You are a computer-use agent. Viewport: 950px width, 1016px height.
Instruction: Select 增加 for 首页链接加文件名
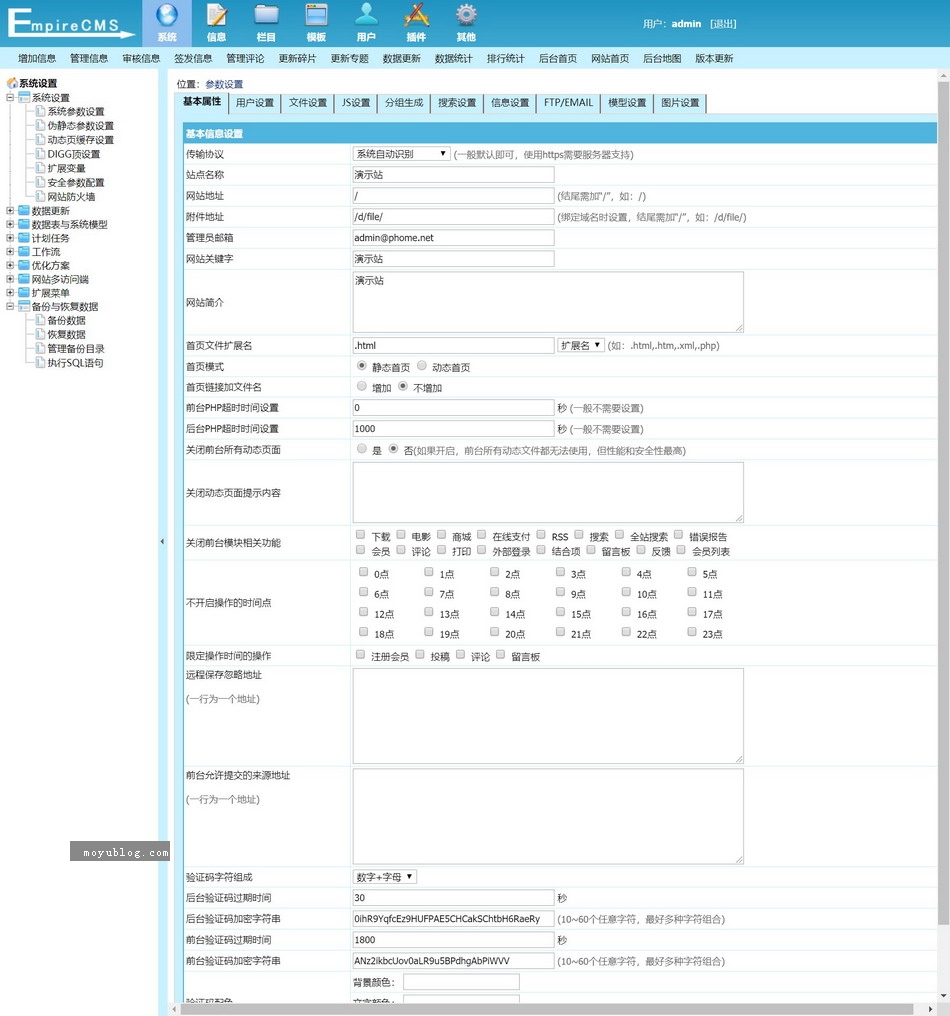click(x=362, y=387)
